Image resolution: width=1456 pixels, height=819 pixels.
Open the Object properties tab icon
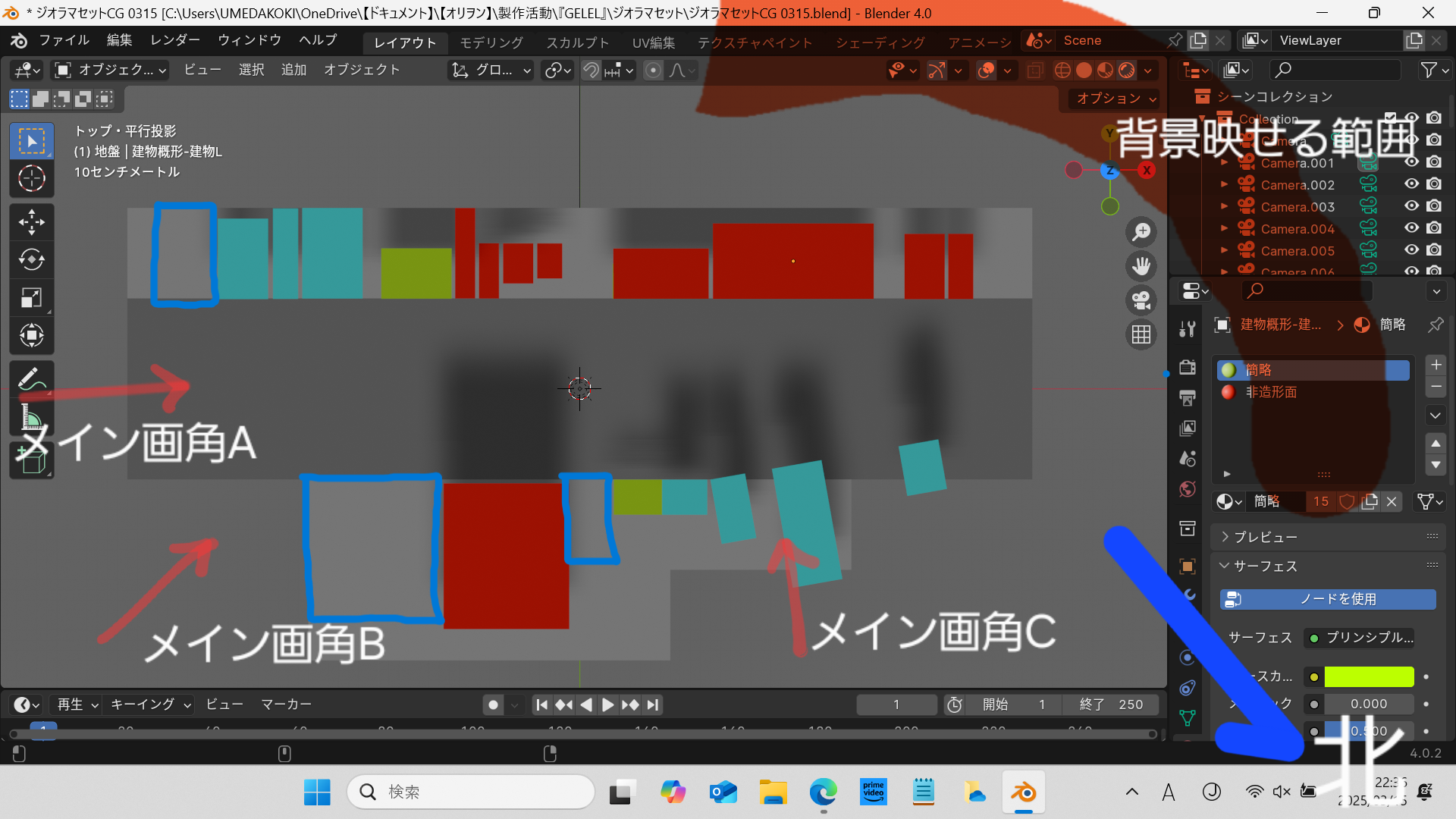coord(1188,566)
